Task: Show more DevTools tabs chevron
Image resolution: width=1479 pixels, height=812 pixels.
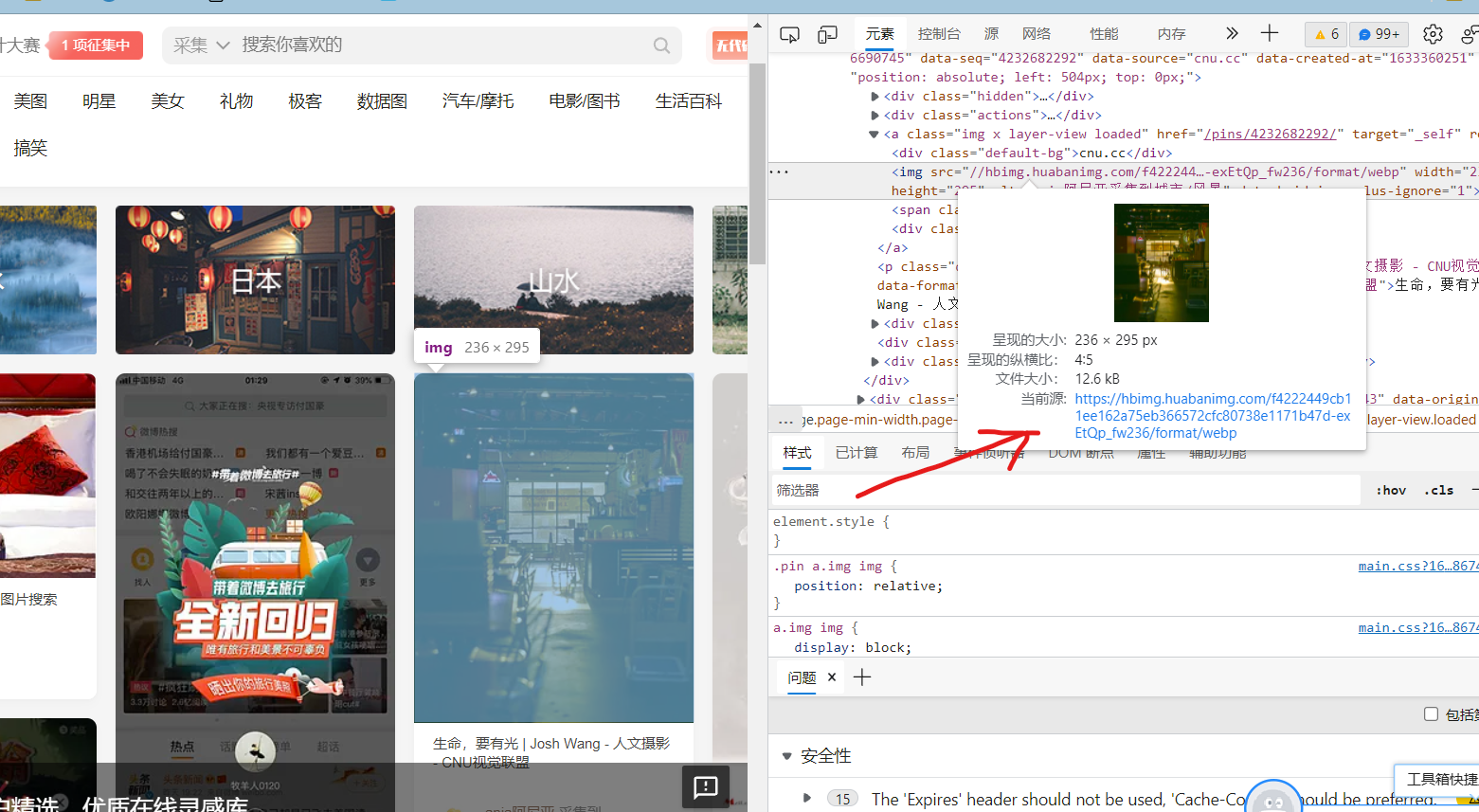Action: (1232, 33)
